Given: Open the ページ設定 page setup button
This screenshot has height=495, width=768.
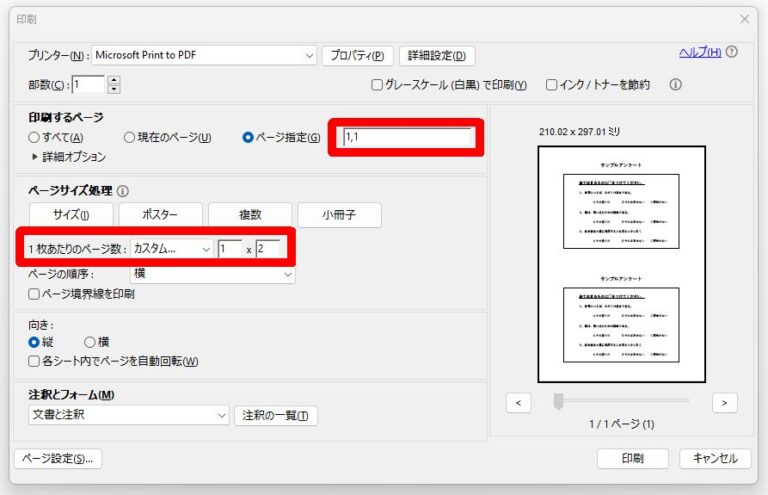Looking at the screenshot, I should coord(57,458).
